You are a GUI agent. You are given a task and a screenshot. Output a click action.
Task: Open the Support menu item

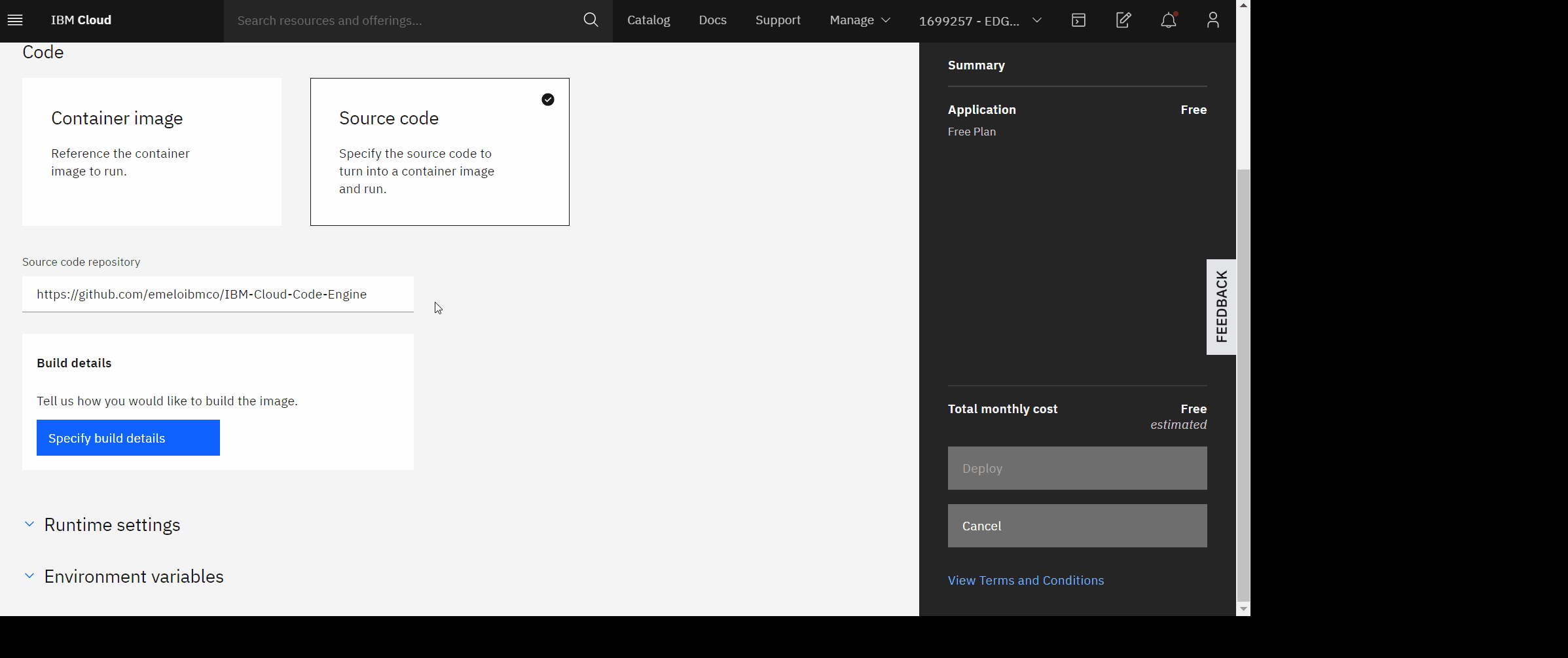778,20
